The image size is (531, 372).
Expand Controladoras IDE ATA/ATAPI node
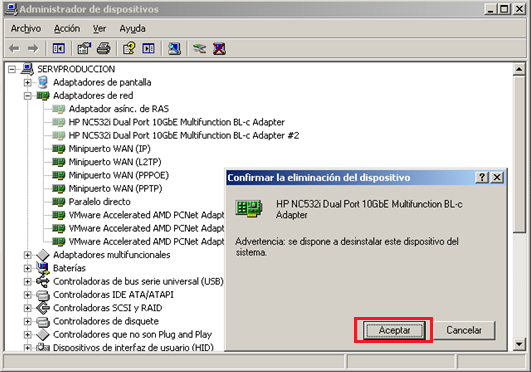27,295
